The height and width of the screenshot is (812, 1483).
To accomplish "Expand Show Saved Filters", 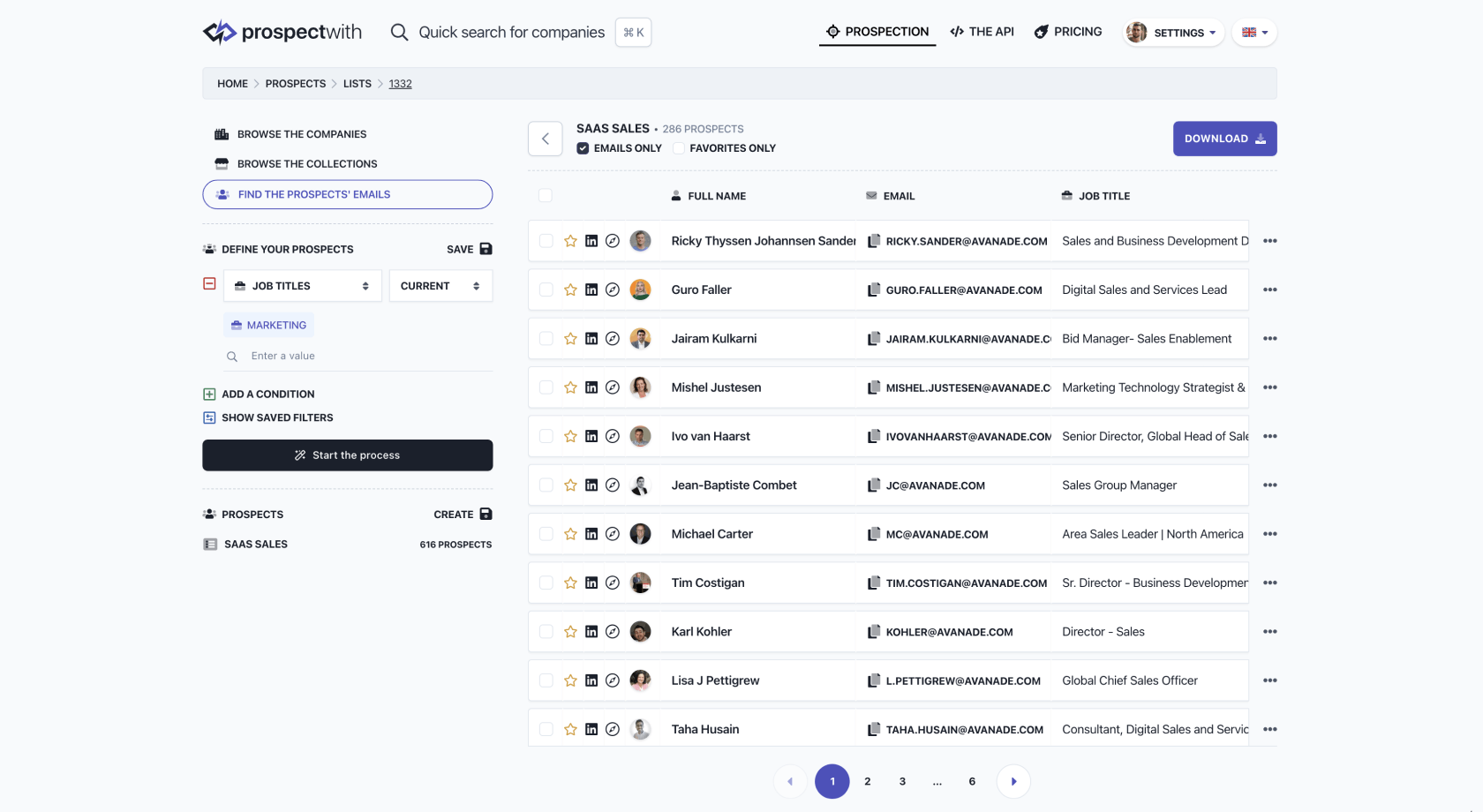I will [x=268, y=417].
